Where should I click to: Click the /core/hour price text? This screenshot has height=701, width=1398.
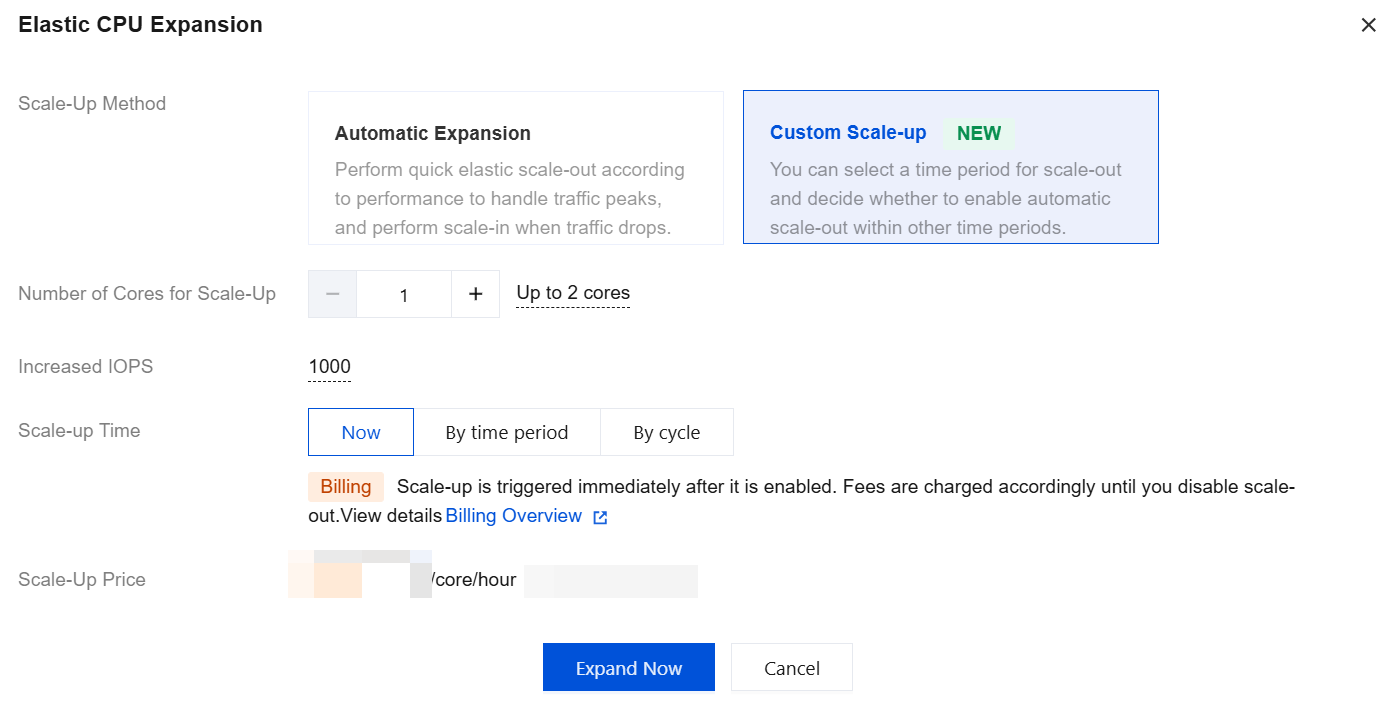tap(475, 580)
